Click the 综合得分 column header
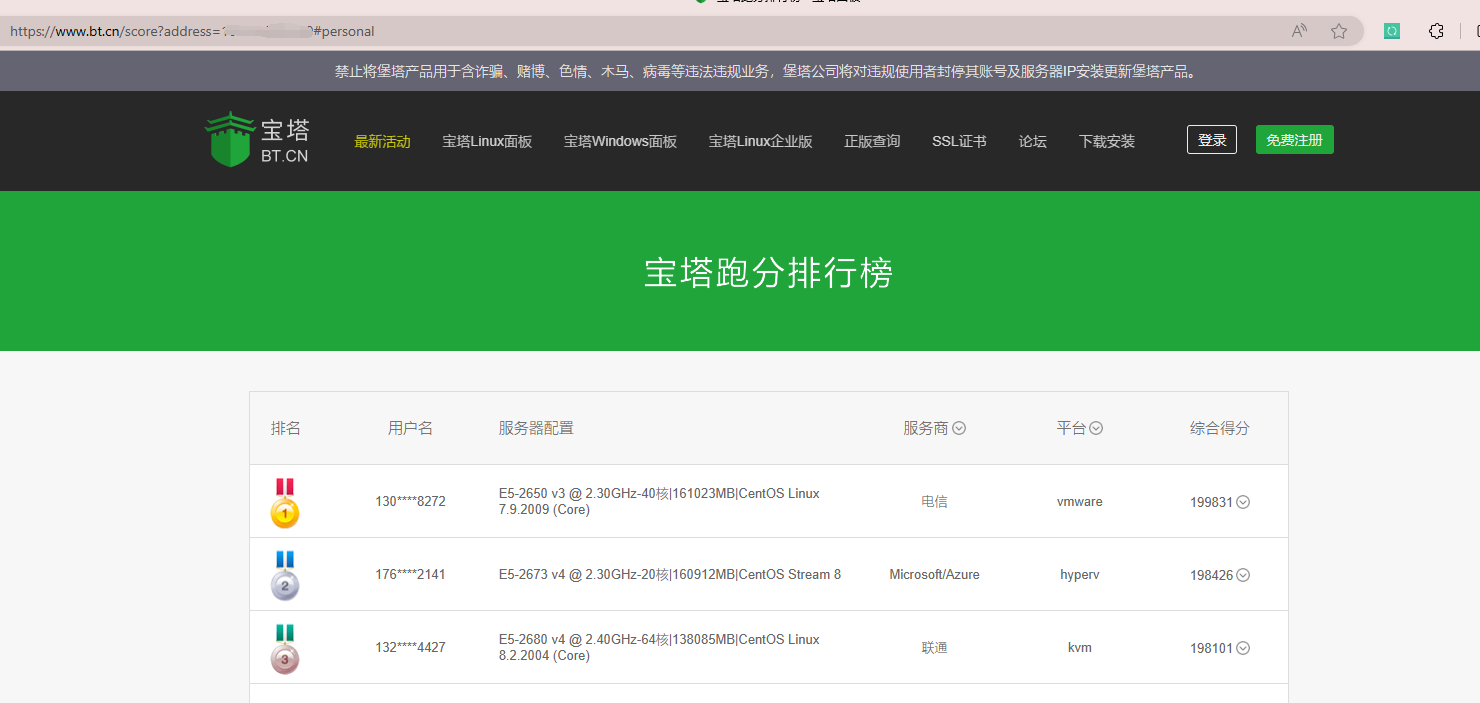Screen dimensions: 1480x703 click(1220, 428)
